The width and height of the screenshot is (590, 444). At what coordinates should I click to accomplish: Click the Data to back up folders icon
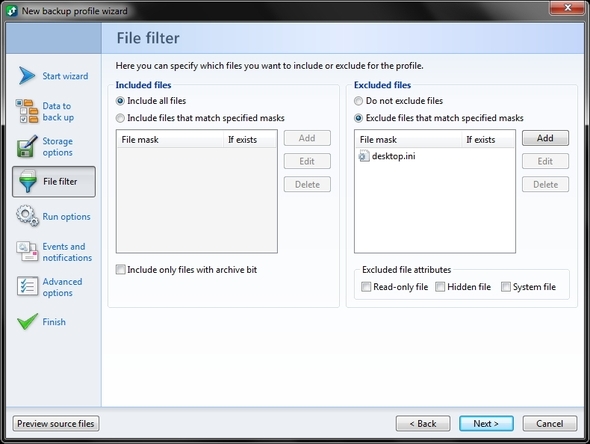(27, 111)
